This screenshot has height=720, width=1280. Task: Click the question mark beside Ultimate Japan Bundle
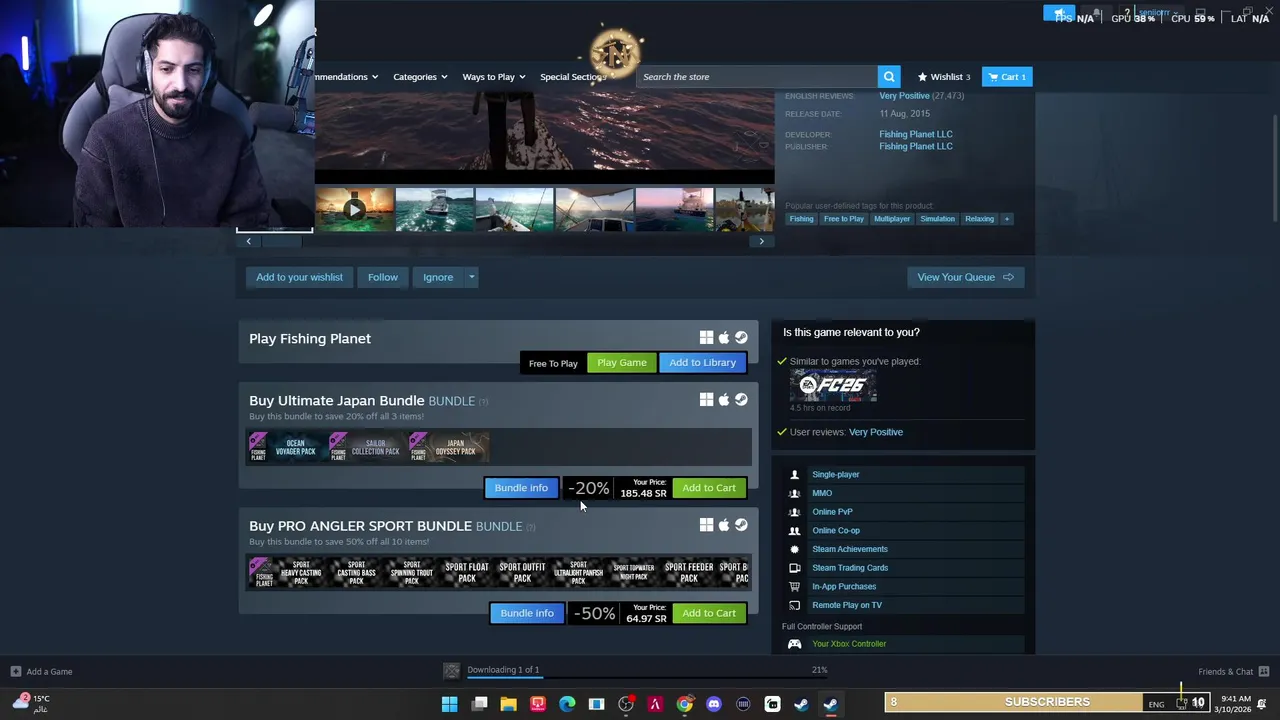click(483, 402)
